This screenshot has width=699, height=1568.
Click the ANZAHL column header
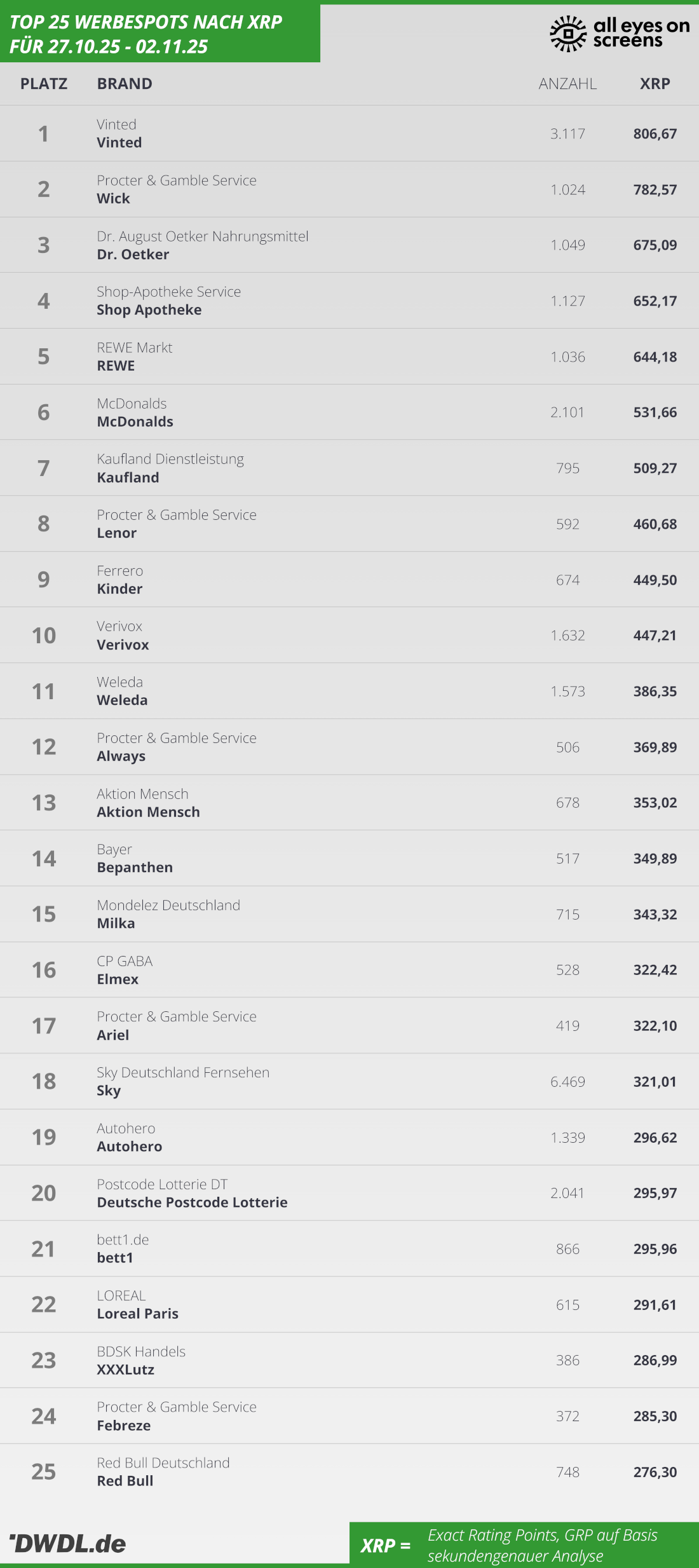567,84
